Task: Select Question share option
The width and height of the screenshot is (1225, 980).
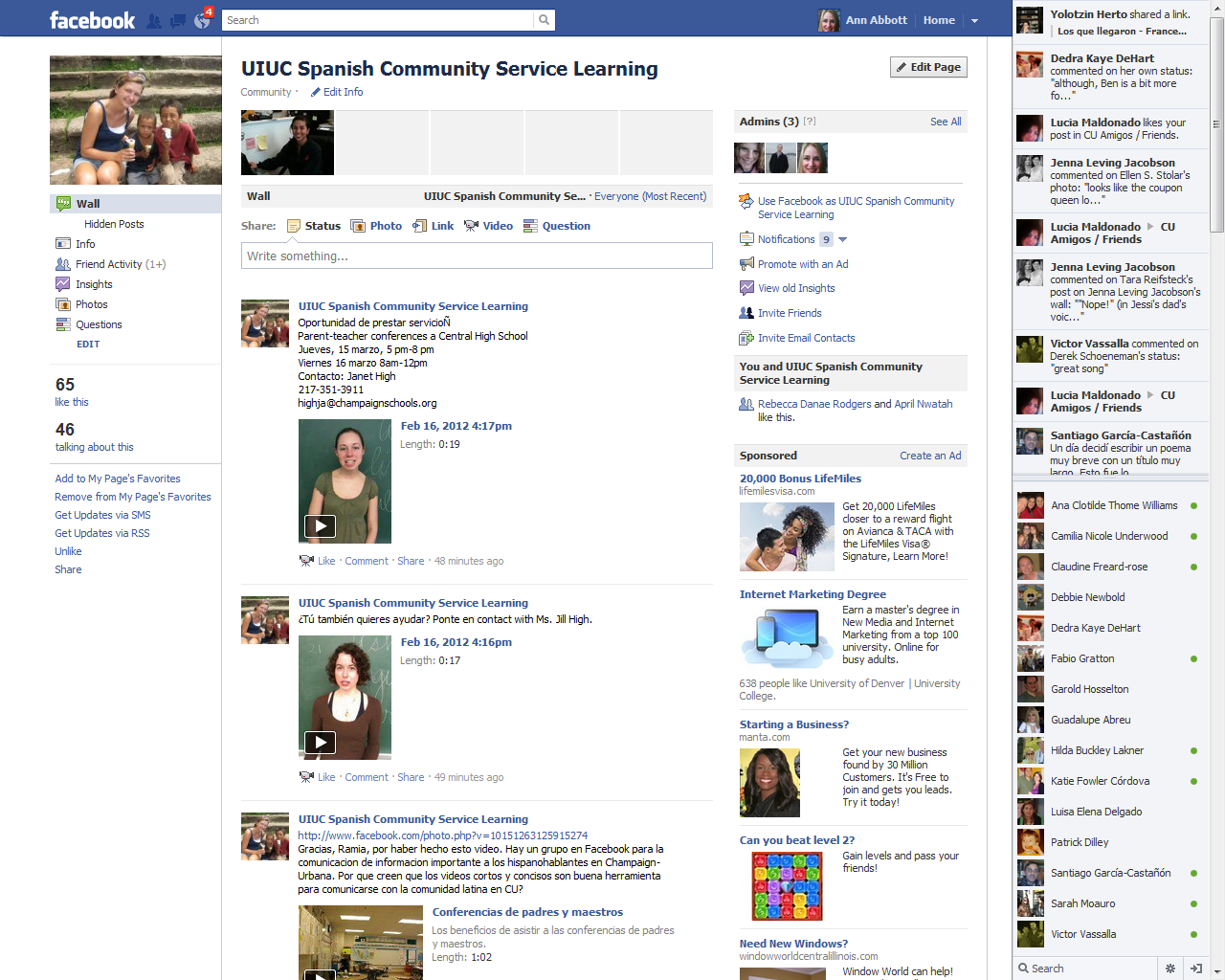Action: [556, 226]
